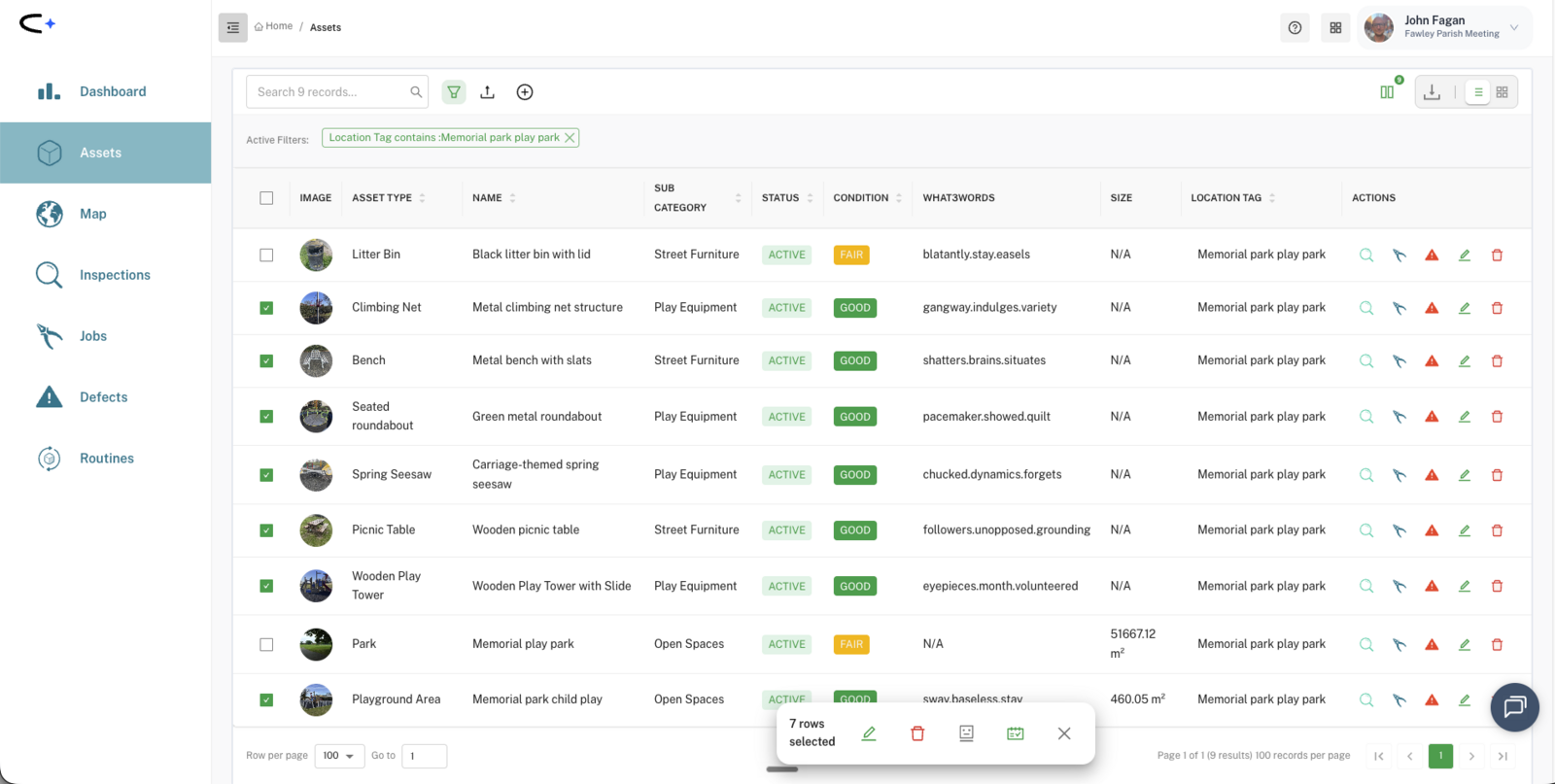This screenshot has width=1555, height=784.
Task: Open the live chat bubble
Action: (x=1515, y=707)
